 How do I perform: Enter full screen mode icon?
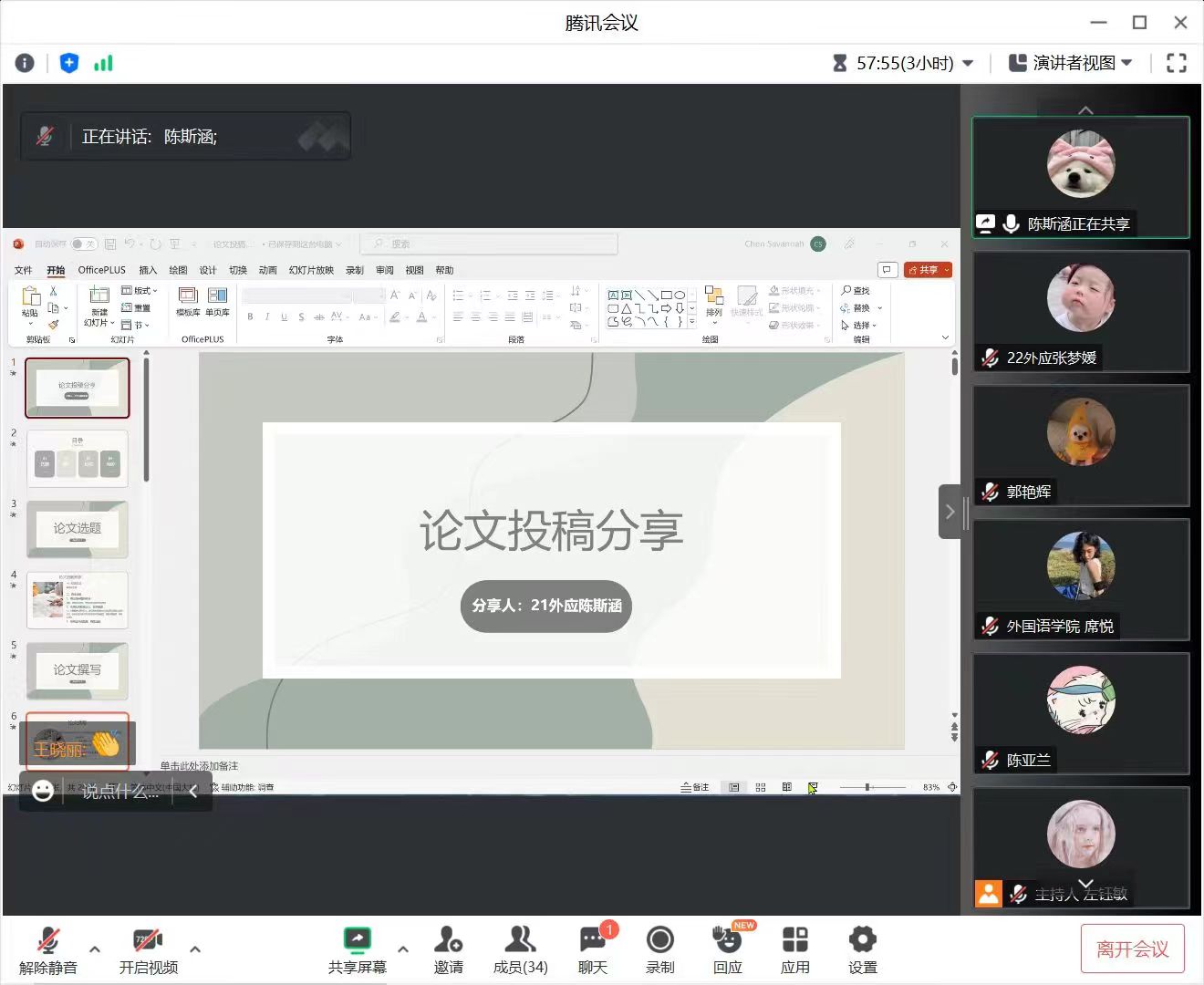pyautogui.click(x=1177, y=63)
